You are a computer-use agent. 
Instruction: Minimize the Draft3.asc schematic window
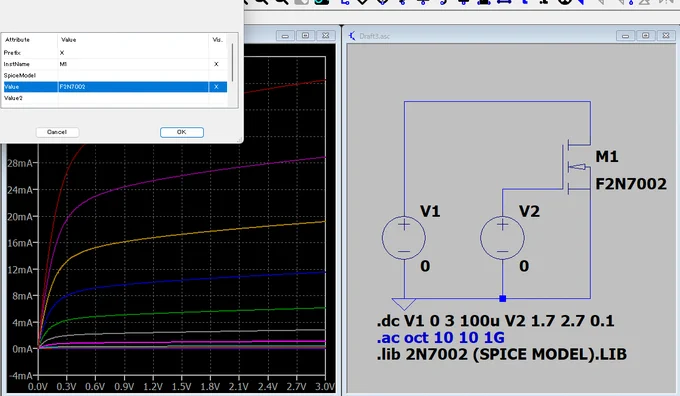coord(625,36)
